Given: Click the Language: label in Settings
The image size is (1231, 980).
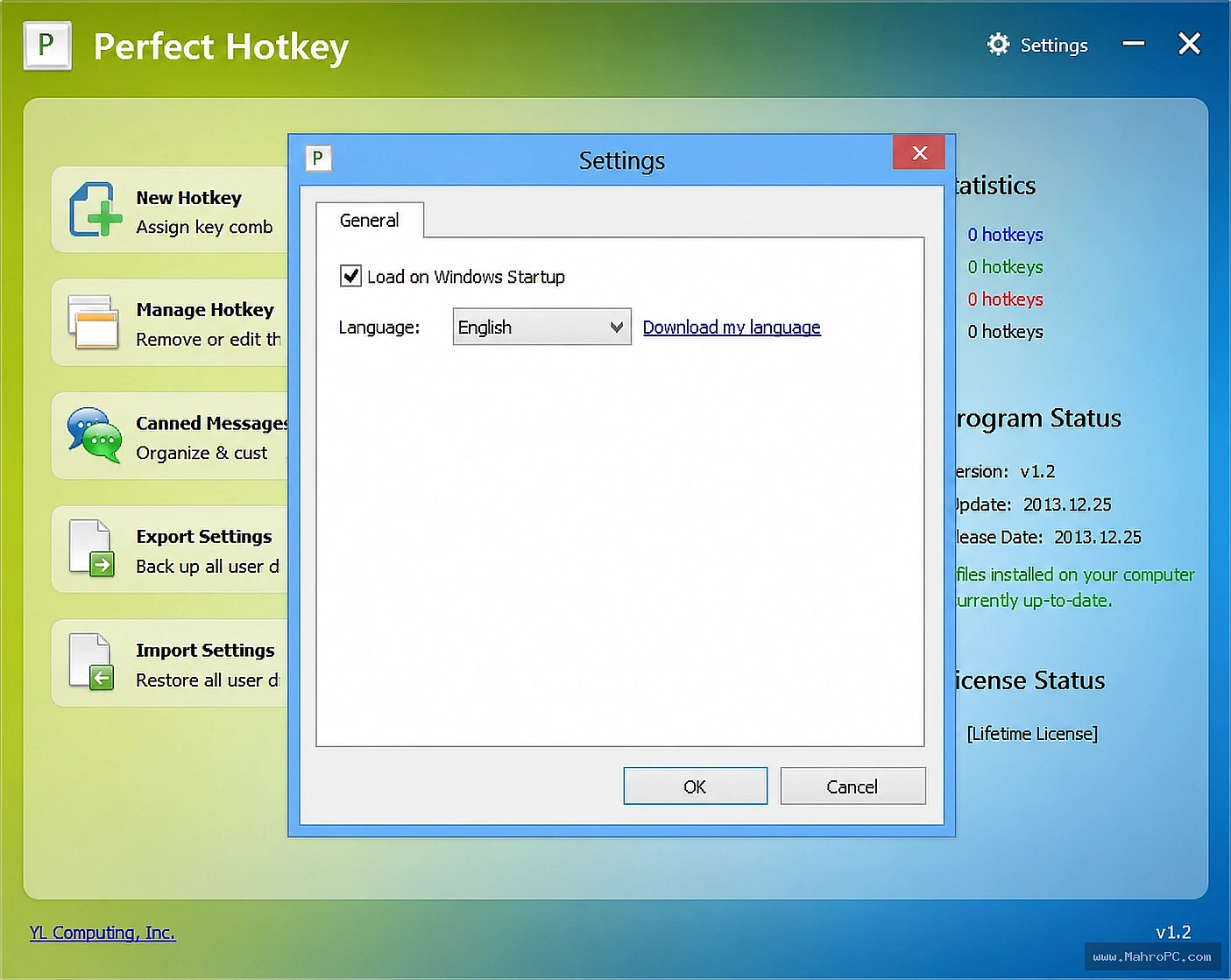Looking at the screenshot, I should (x=379, y=327).
